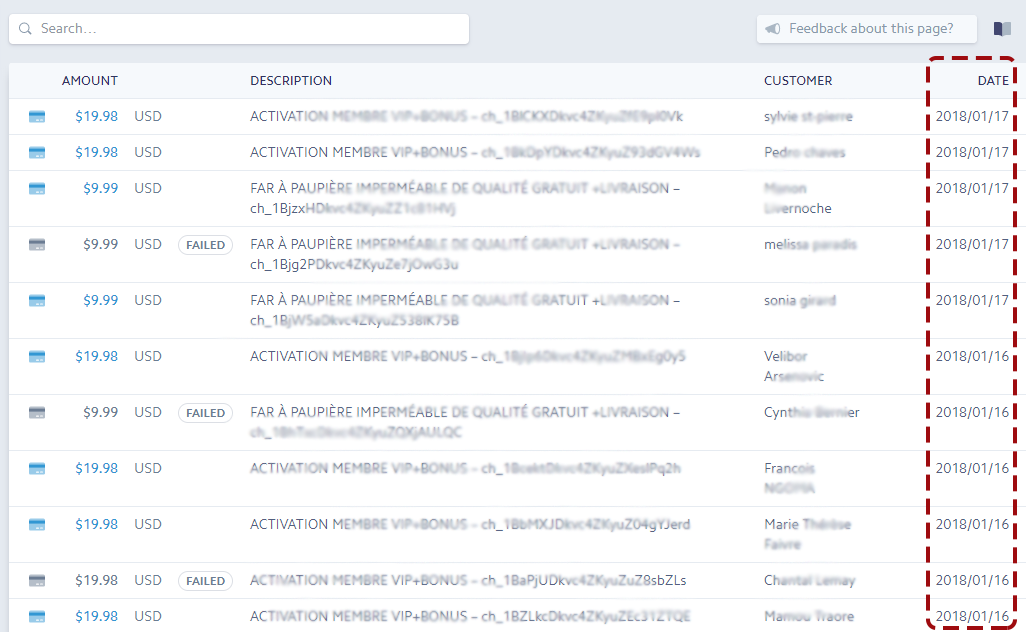The image size is (1026, 632).
Task: Open the documentation book icon
Action: 1002,29
